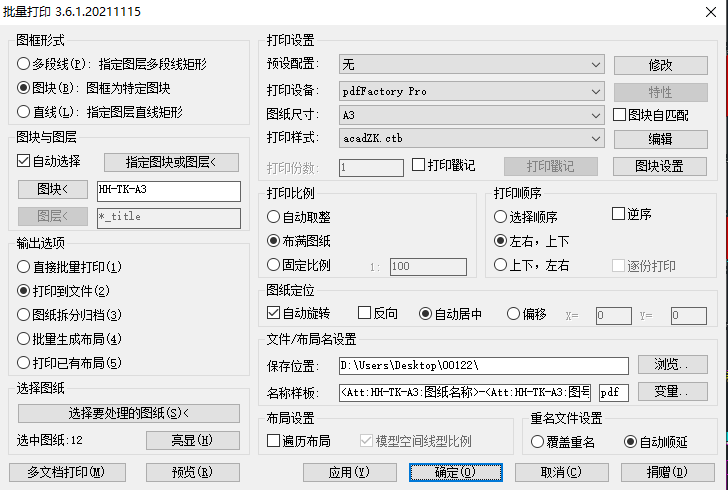This screenshot has width=728, height=490.
Task: Click the 修改 button
Action: pyautogui.click(x=660, y=65)
